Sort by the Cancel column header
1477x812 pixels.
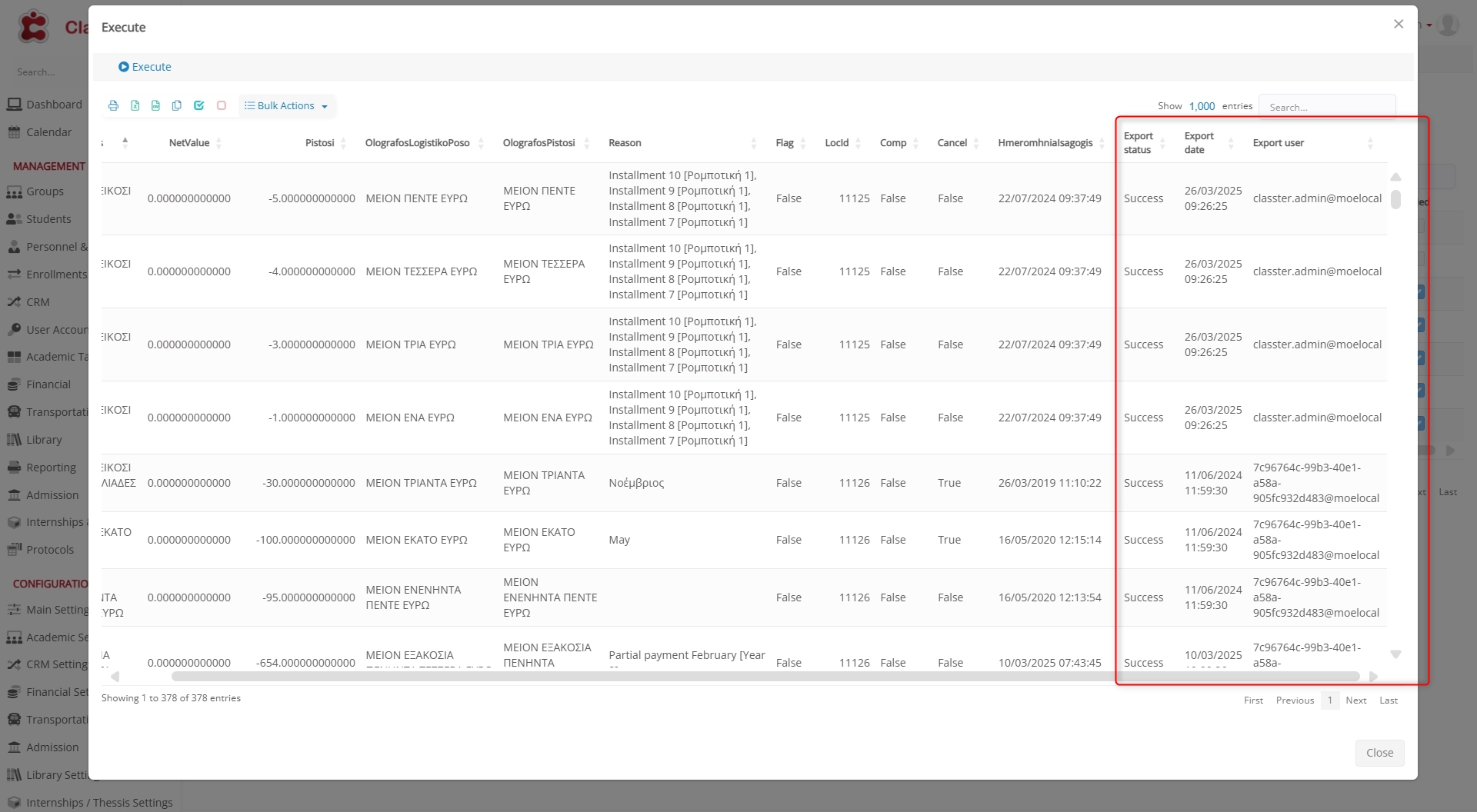(952, 143)
